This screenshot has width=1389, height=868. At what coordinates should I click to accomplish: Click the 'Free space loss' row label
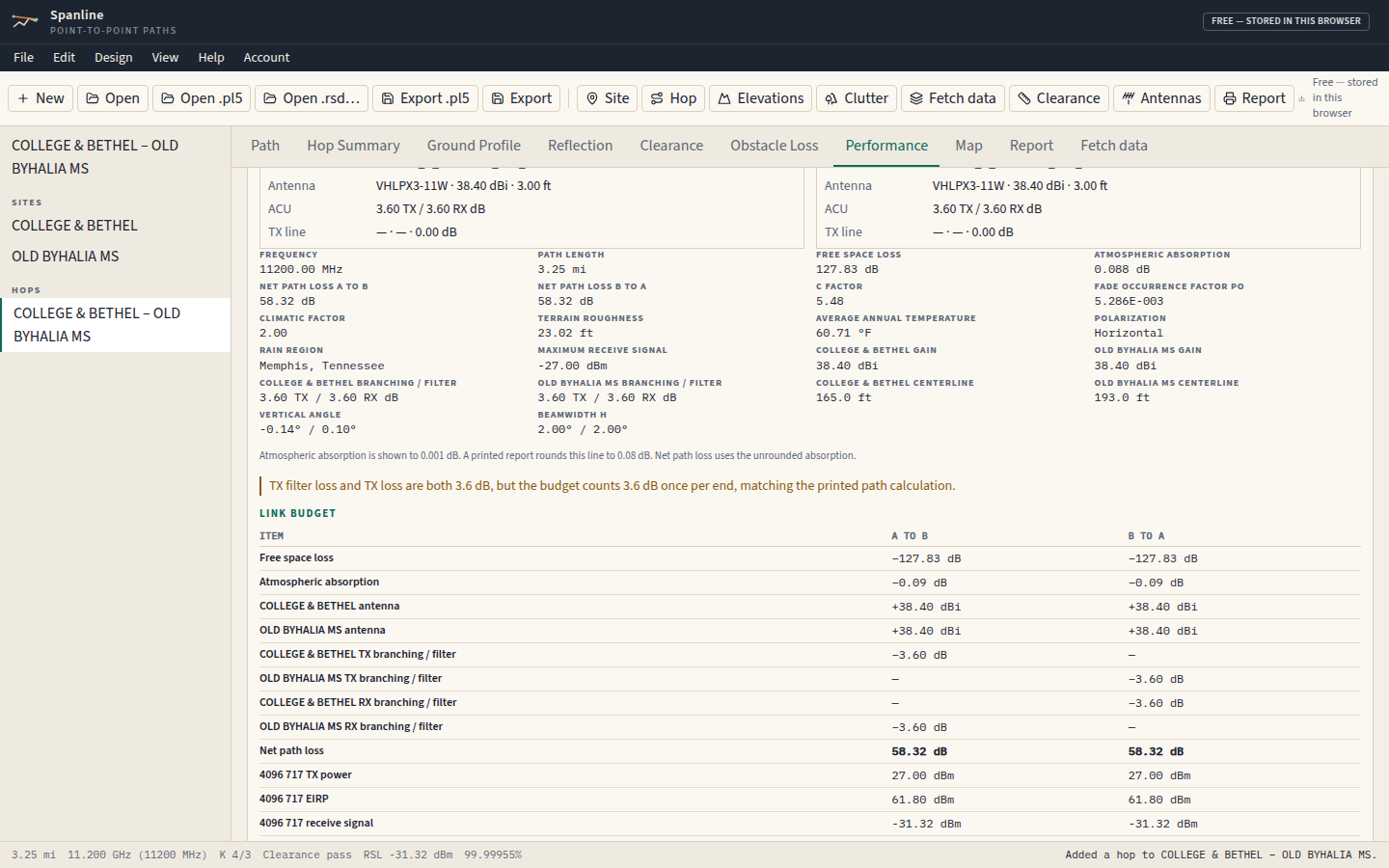point(296,558)
